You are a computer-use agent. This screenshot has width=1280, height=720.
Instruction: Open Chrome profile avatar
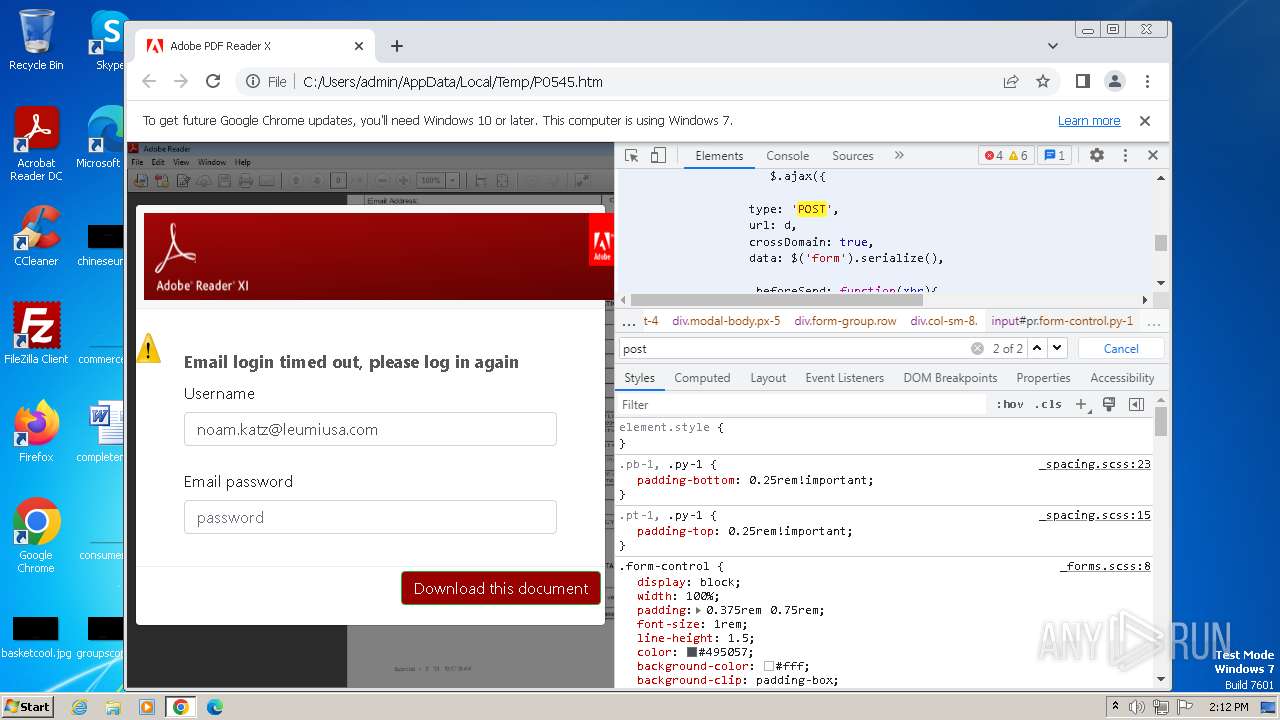pyautogui.click(x=1114, y=81)
